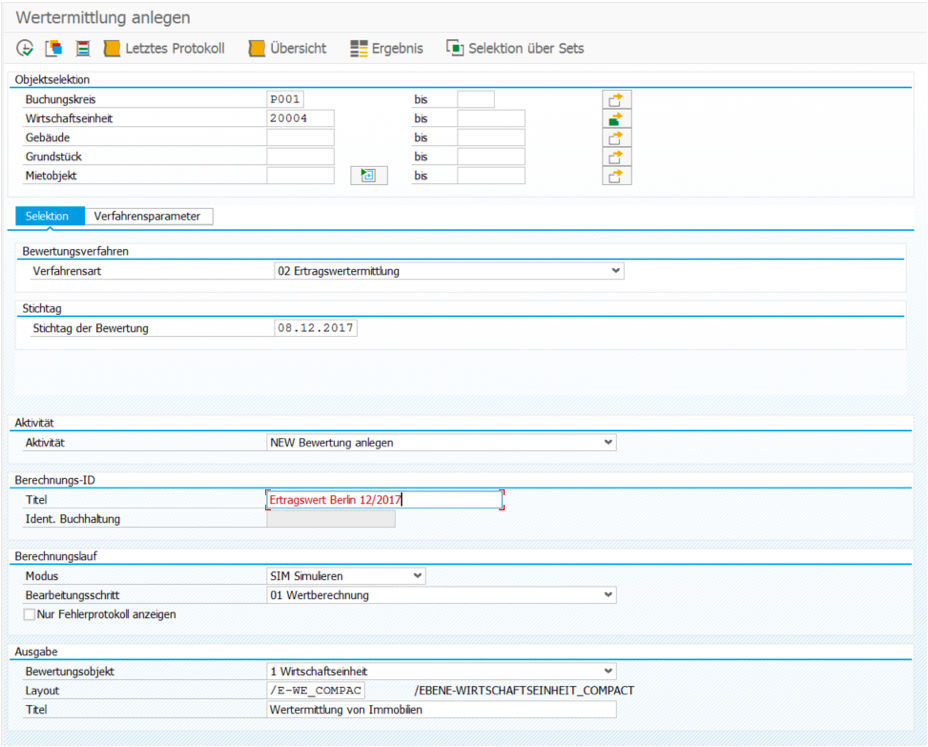Screen dimensions: 928x747
Task: Open the Bearbeitungsschritt dropdown
Action: tap(608, 596)
